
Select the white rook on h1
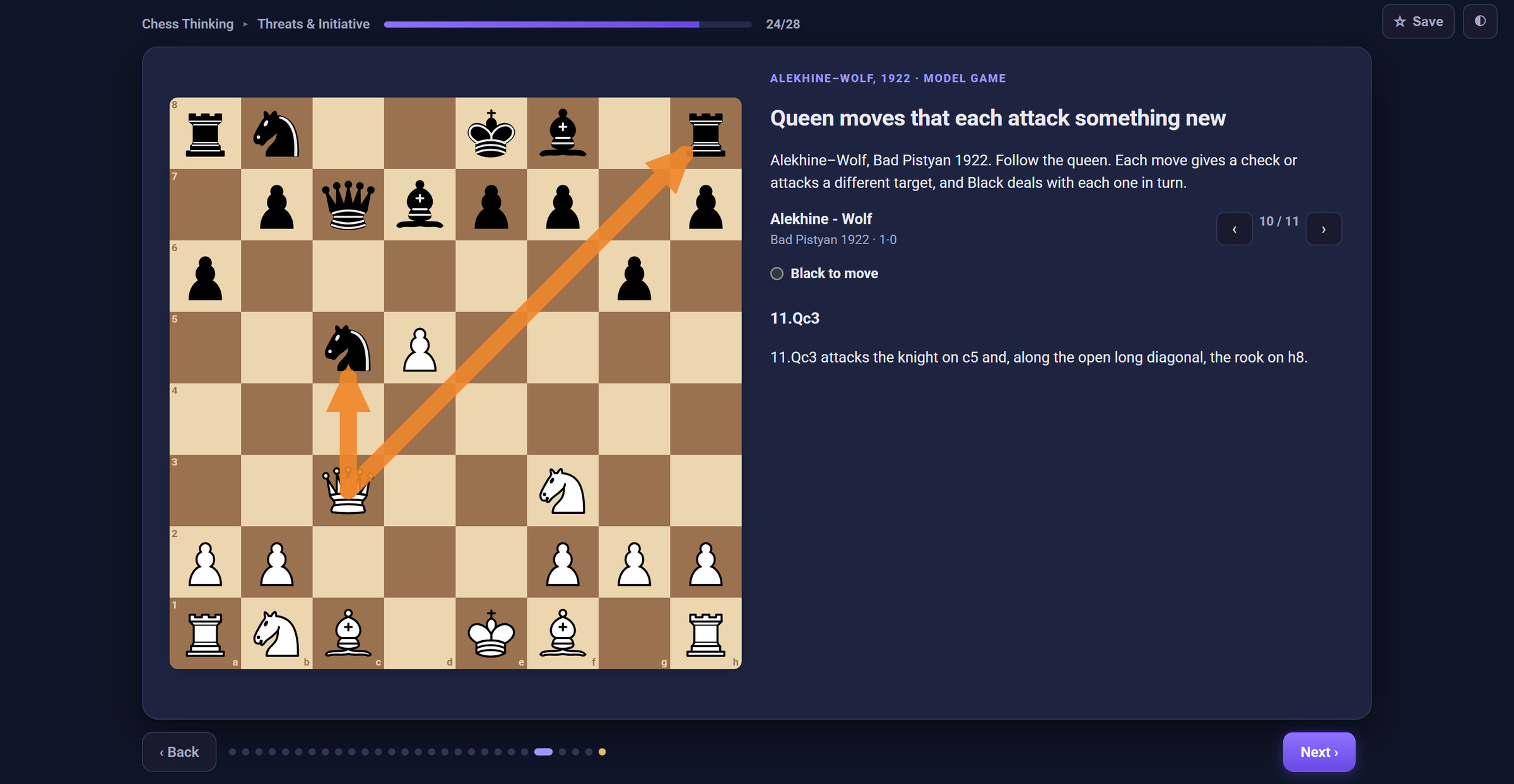pyautogui.click(x=706, y=633)
